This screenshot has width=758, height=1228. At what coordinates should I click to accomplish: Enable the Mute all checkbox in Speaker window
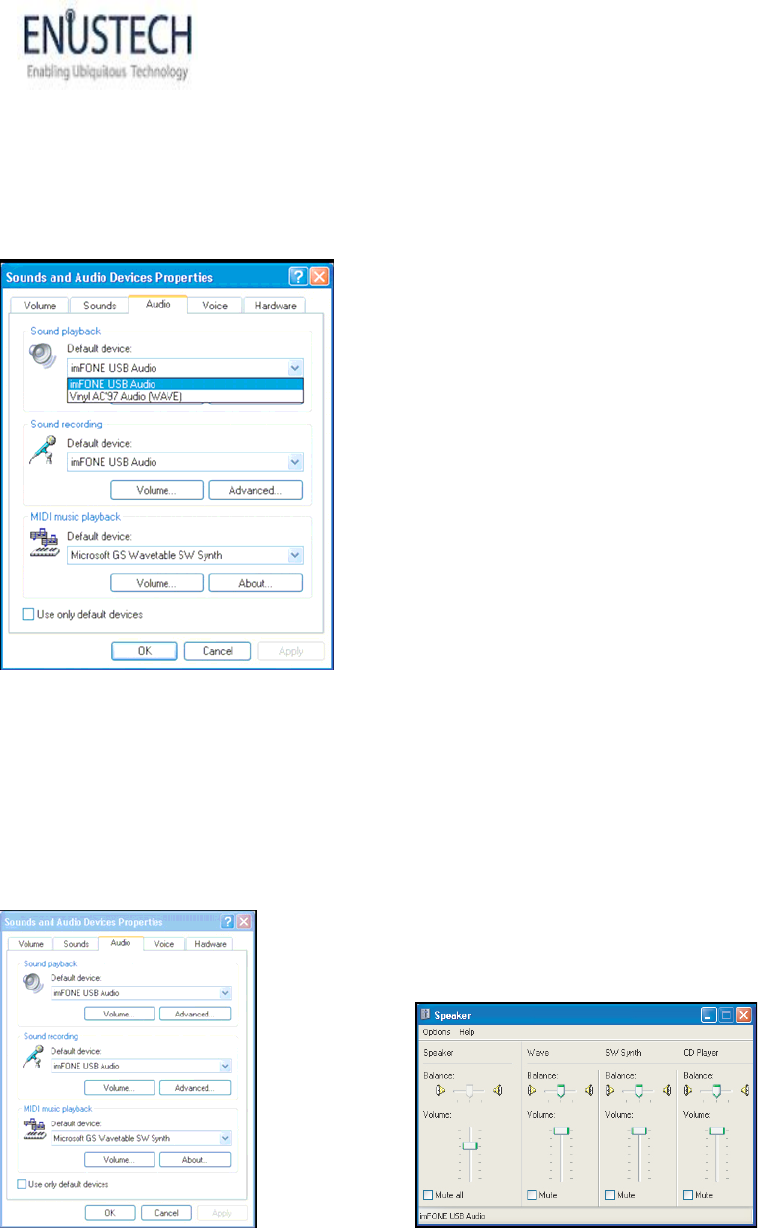[x=427, y=1195]
